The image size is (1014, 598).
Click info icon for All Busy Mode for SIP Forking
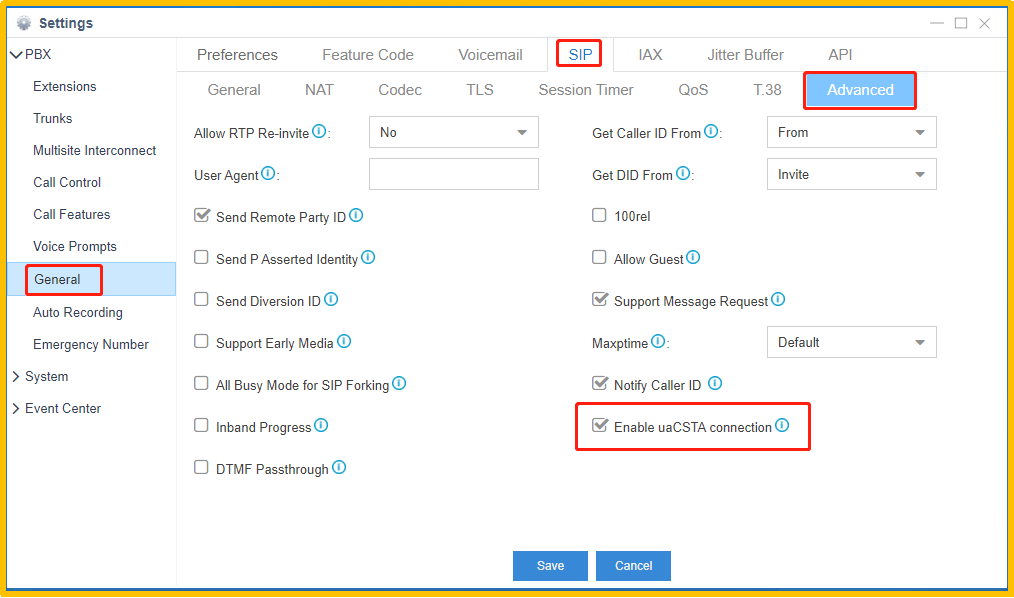399,383
